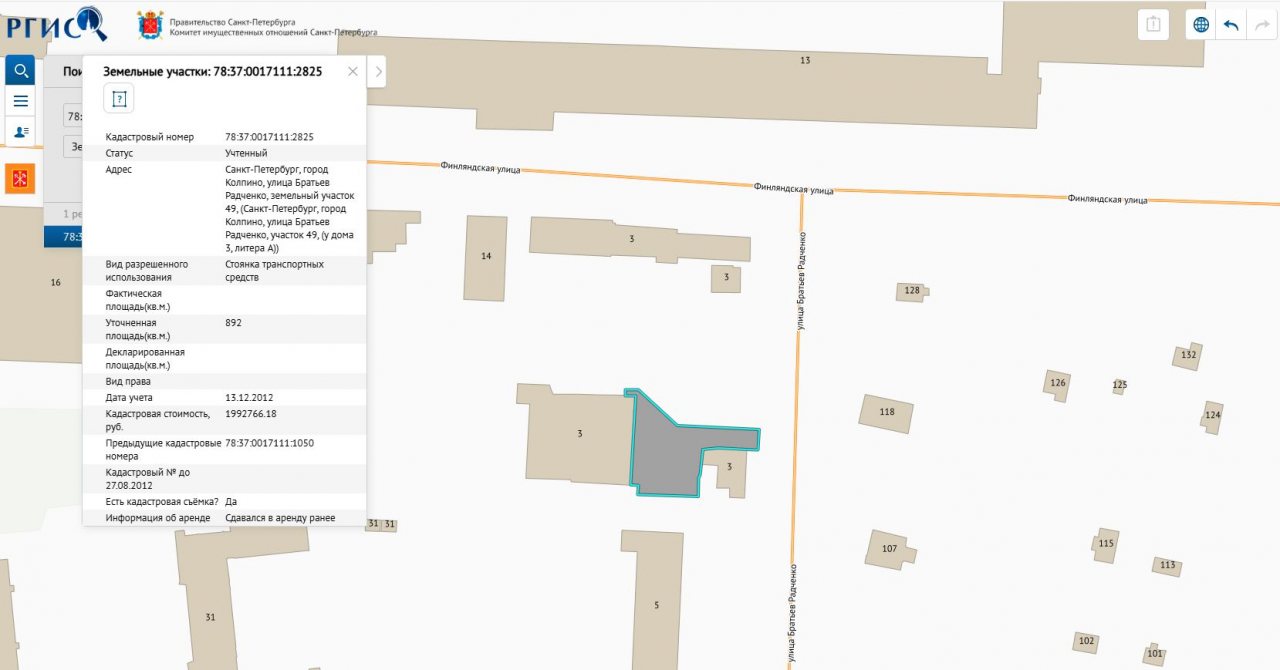Click the user profile icon in the sidebar
The image size is (1280, 670).
20,131
